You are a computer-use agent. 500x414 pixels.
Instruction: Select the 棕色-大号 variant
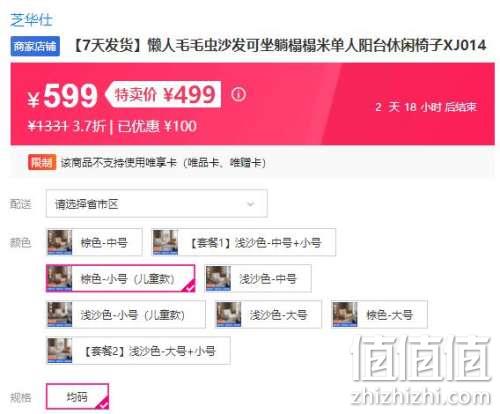(x=379, y=315)
